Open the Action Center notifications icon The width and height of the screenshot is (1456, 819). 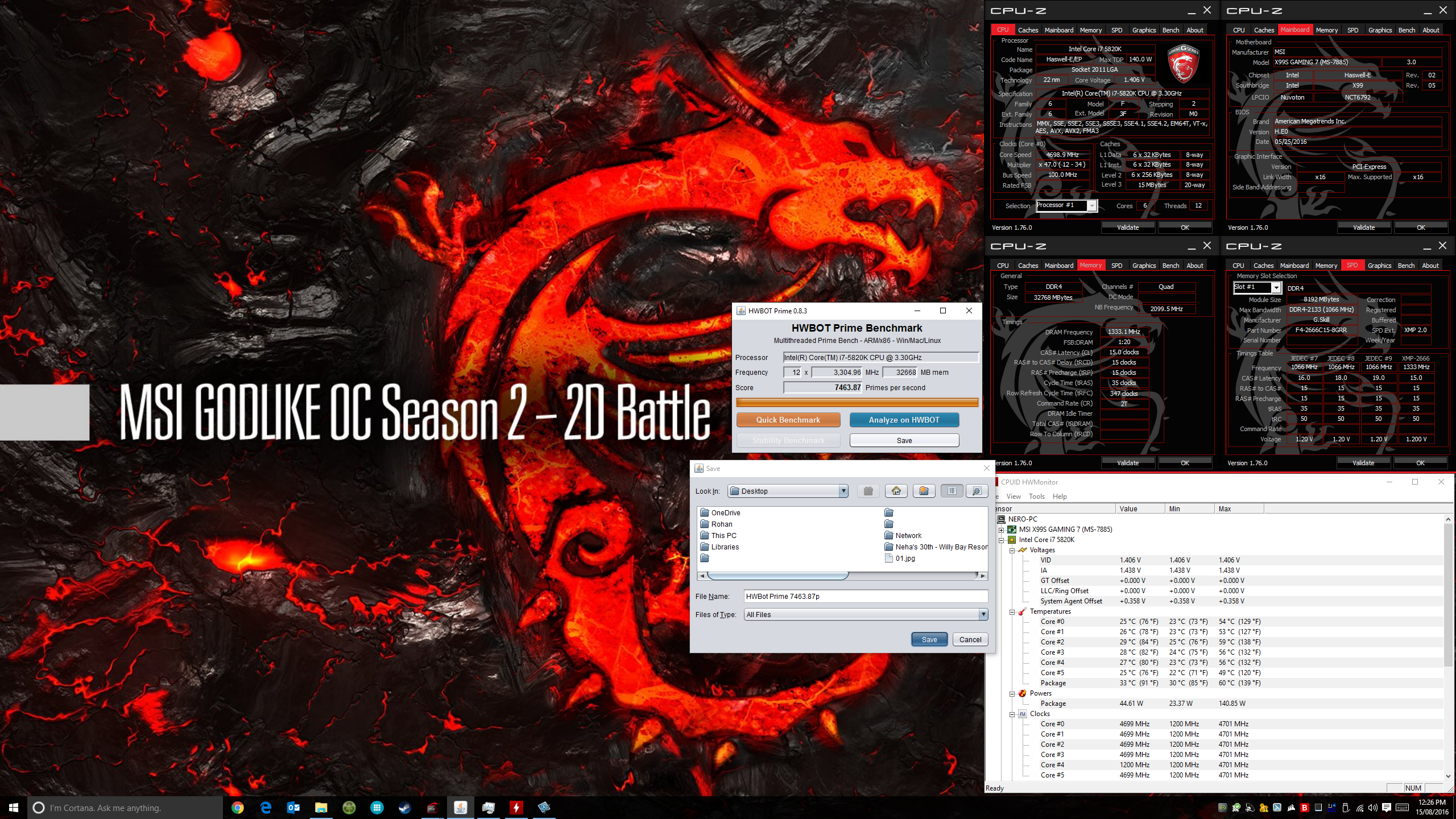[1387, 807]
